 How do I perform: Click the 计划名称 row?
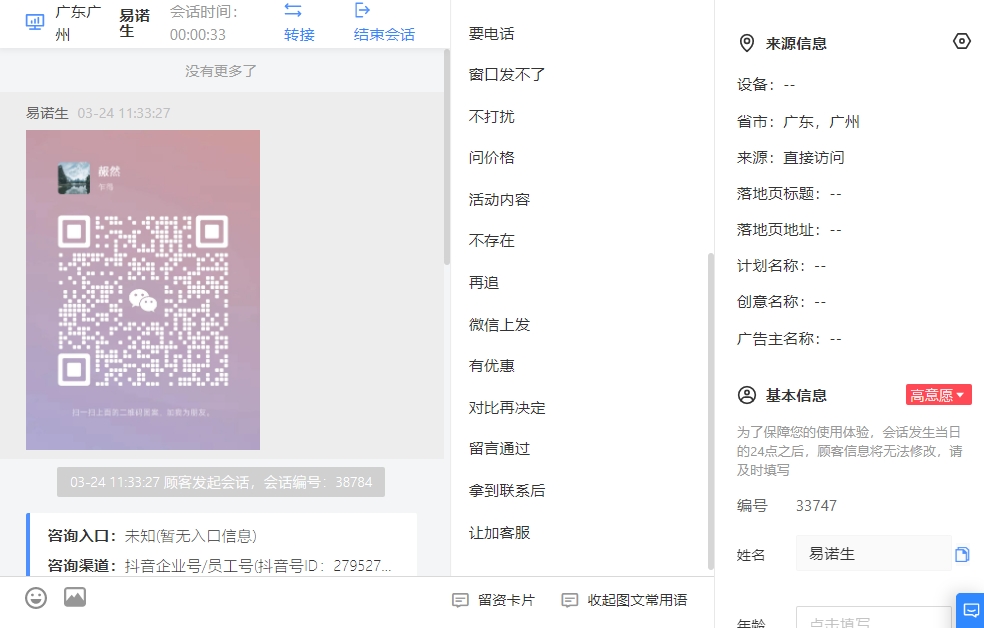point(781,266)
